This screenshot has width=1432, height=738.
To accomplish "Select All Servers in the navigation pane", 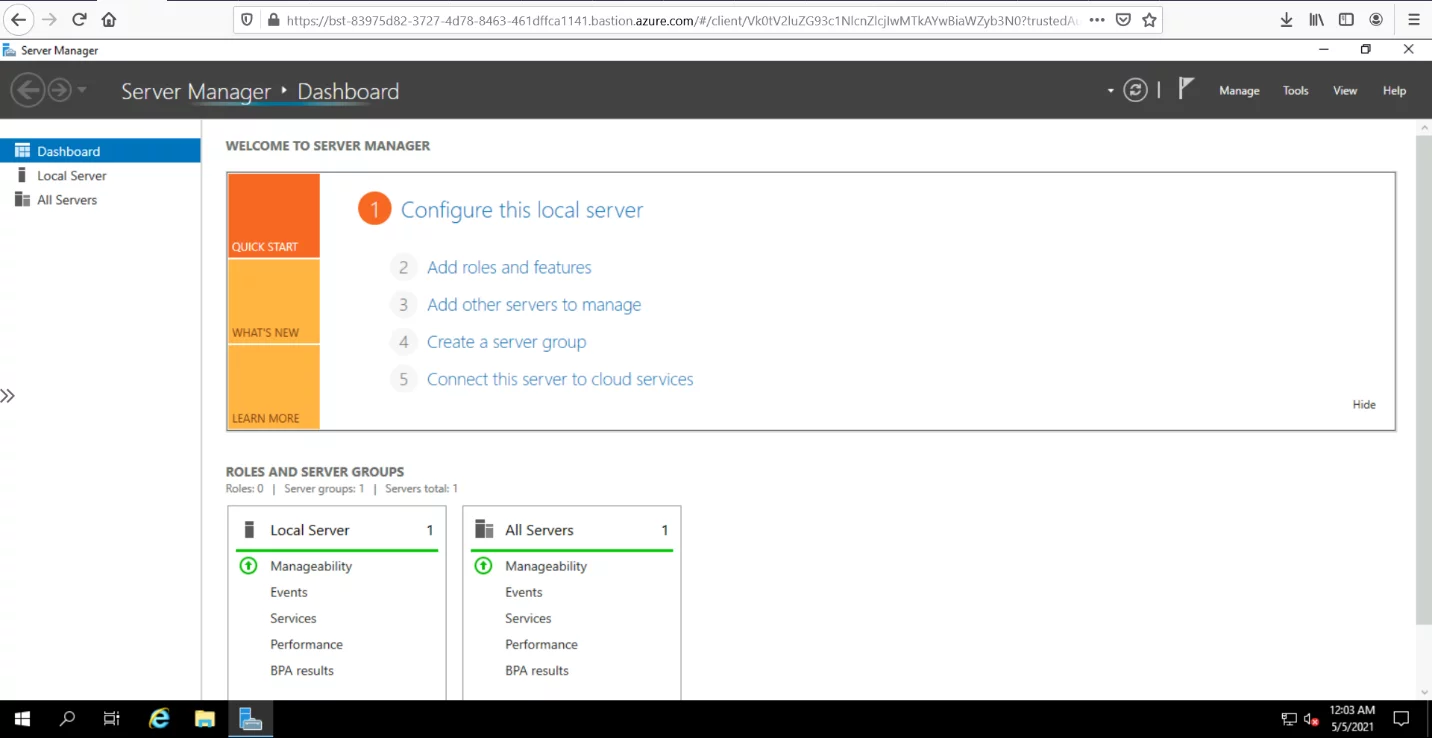I will pos(100,200).
